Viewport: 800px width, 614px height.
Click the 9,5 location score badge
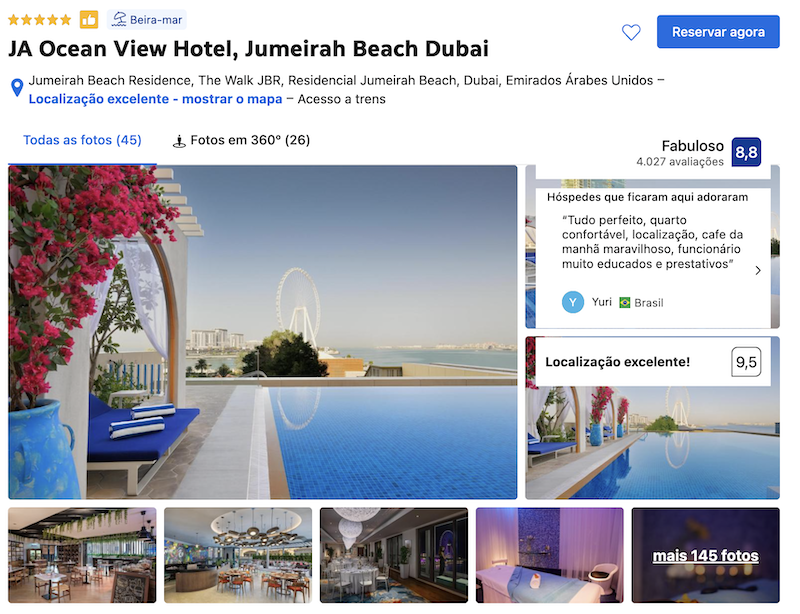click(746, 362)
